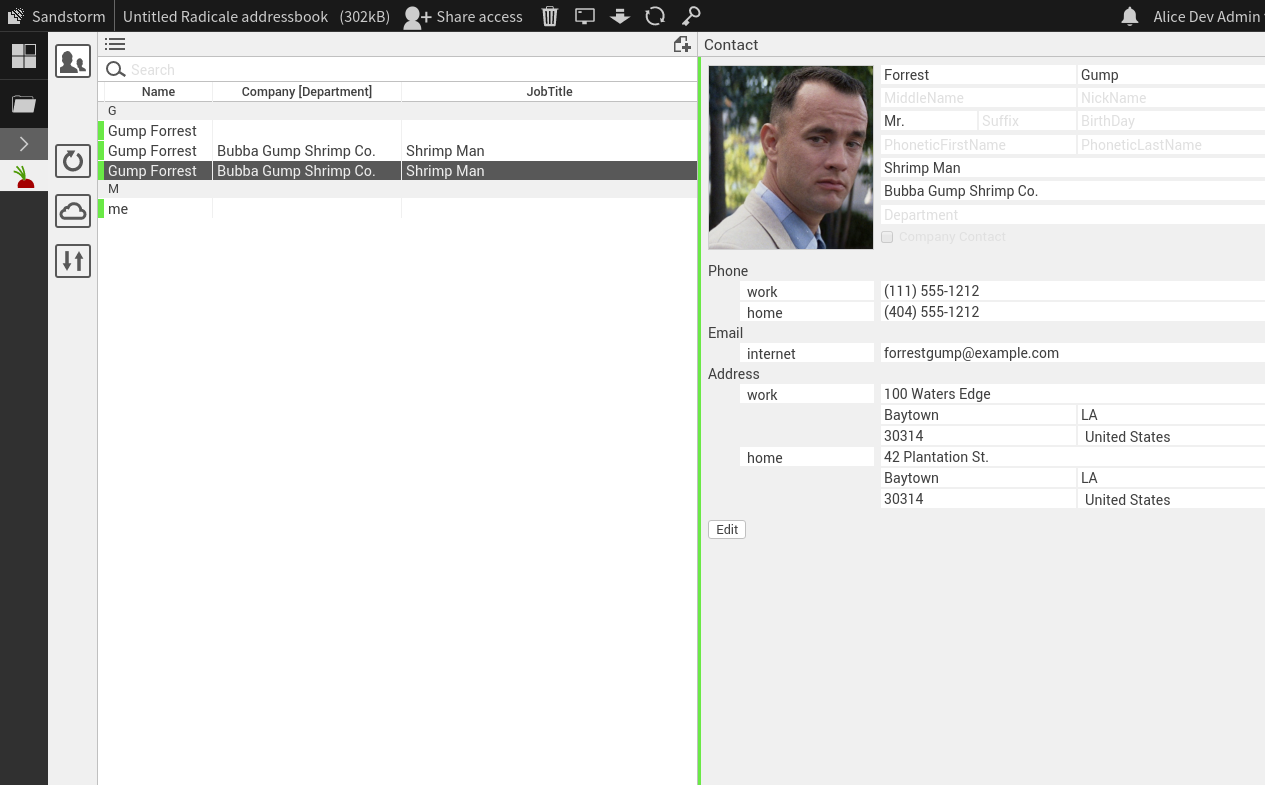This screenshot has width=1265, height=785.
Task: Open the list menu icon above Search
Action: coord(115,44)
